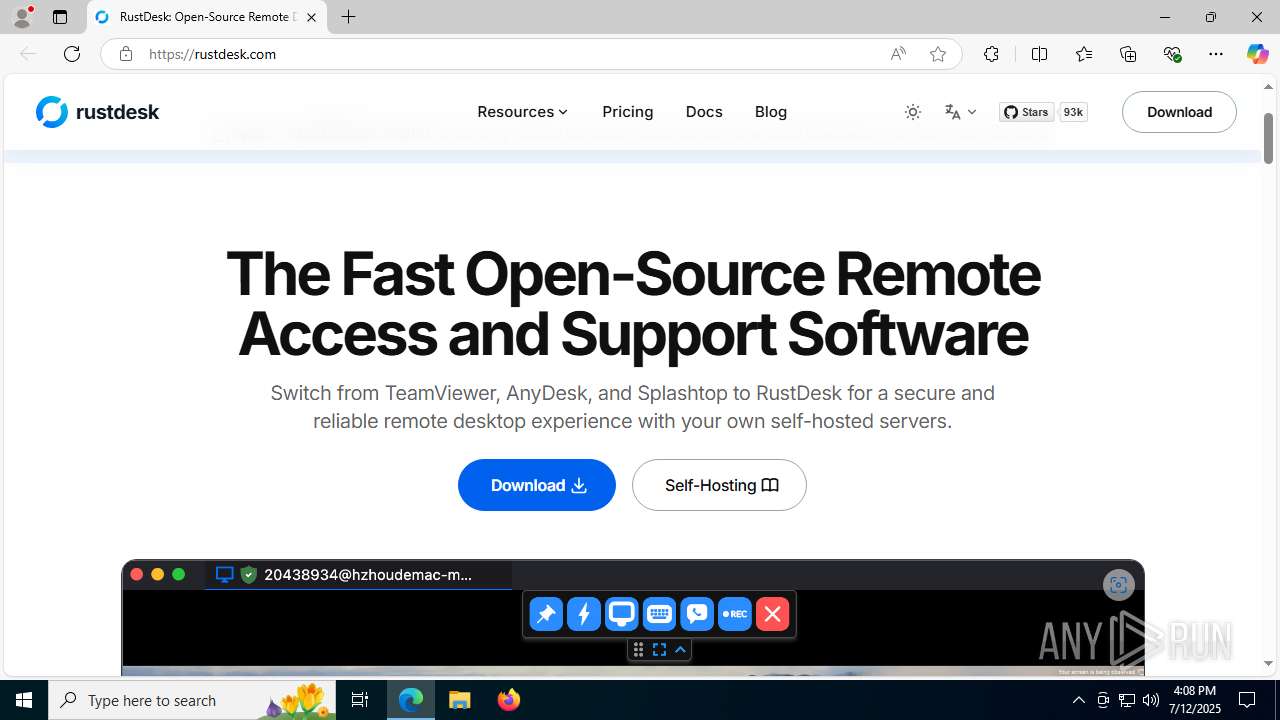This screenshot has width=1280, height=720.
Task: Collapse the preview toolbar with the up chevron
Action: tap(681, 650)
